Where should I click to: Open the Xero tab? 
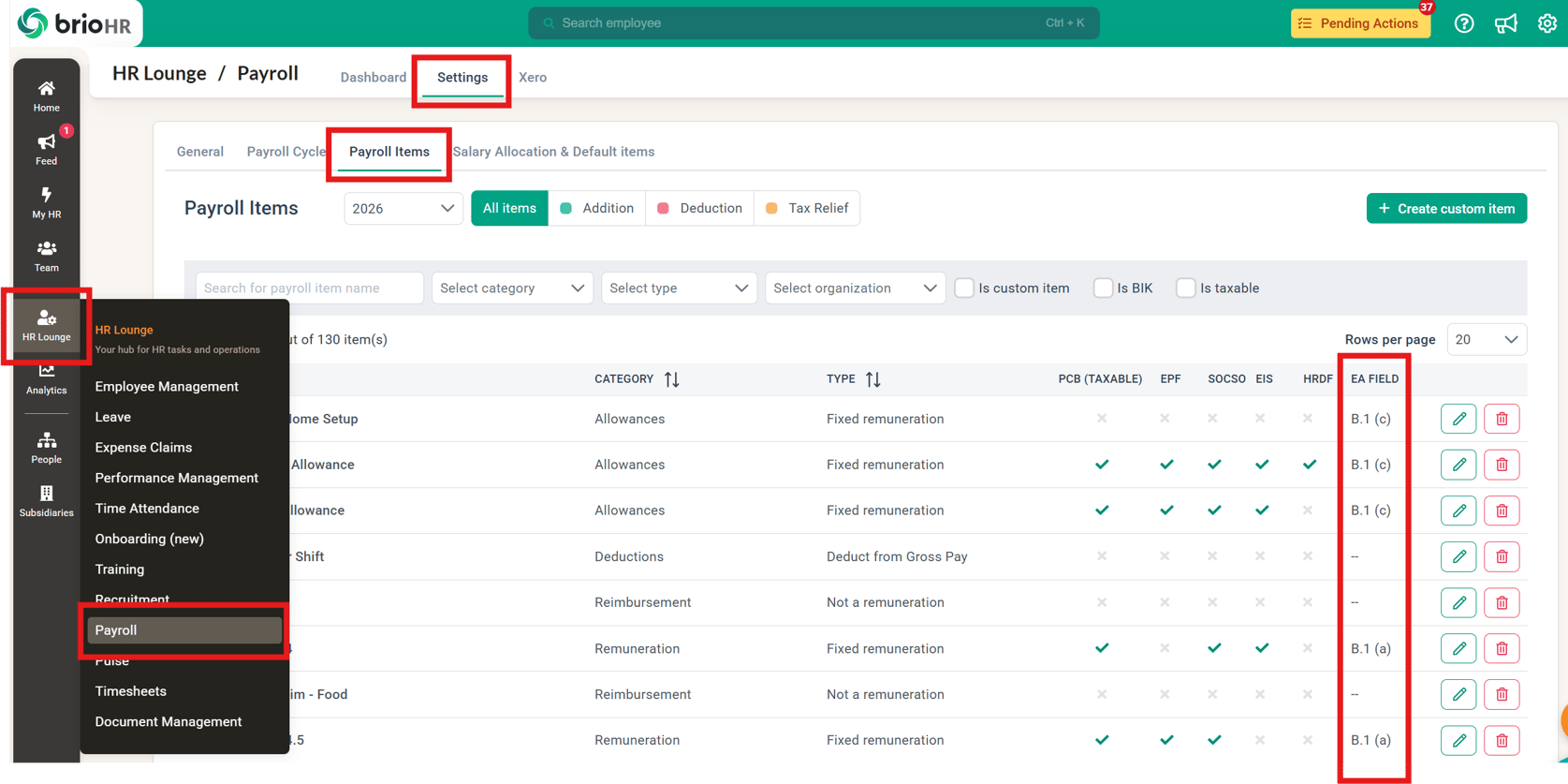tap(533, 78)
